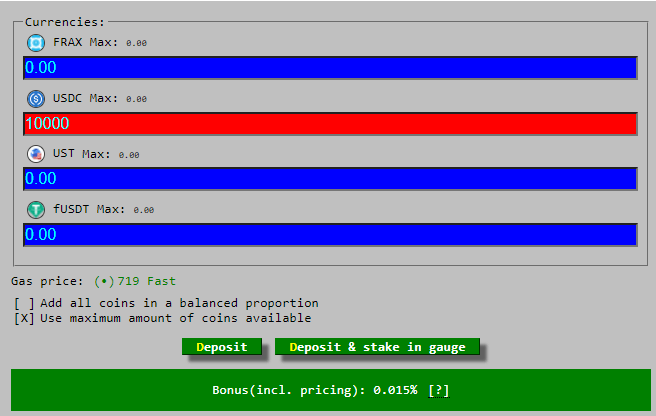Screen dimensions: 656x416
Task: Click the Deposit button
Action: click(x=222, y=347)
